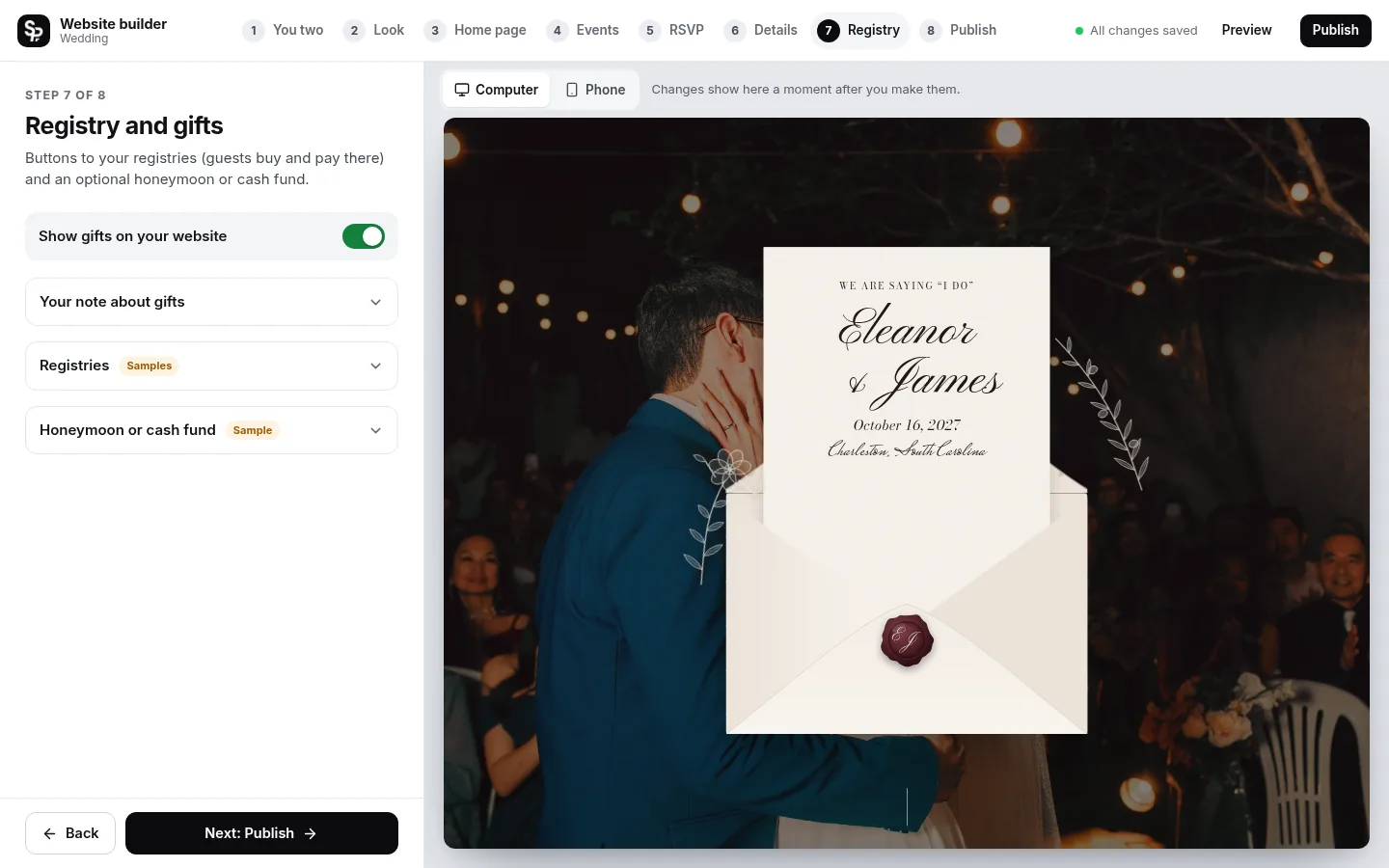This screenshot has height=868, width=1389.
Task: Click the Website builder logo icon
Action: click(x=34, y=31)
